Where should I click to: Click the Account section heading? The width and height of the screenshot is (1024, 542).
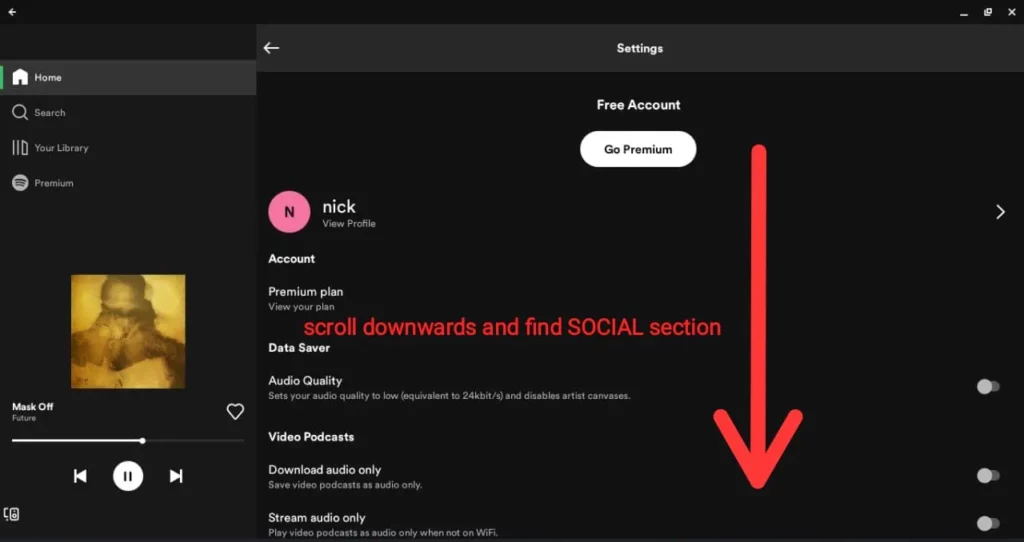pyautogui.click(x=291, y=259)
